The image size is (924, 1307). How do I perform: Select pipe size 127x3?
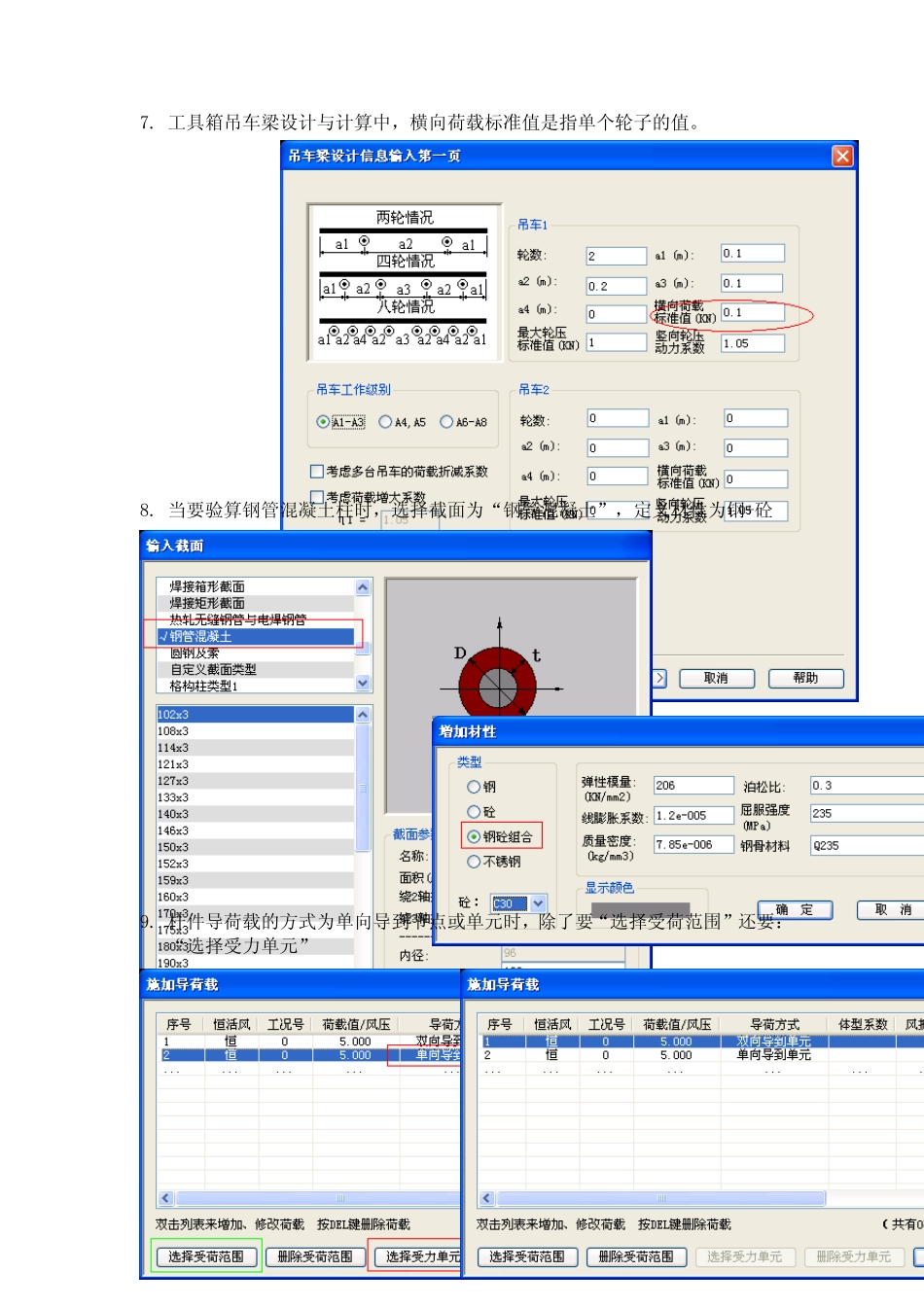[255, 781]
